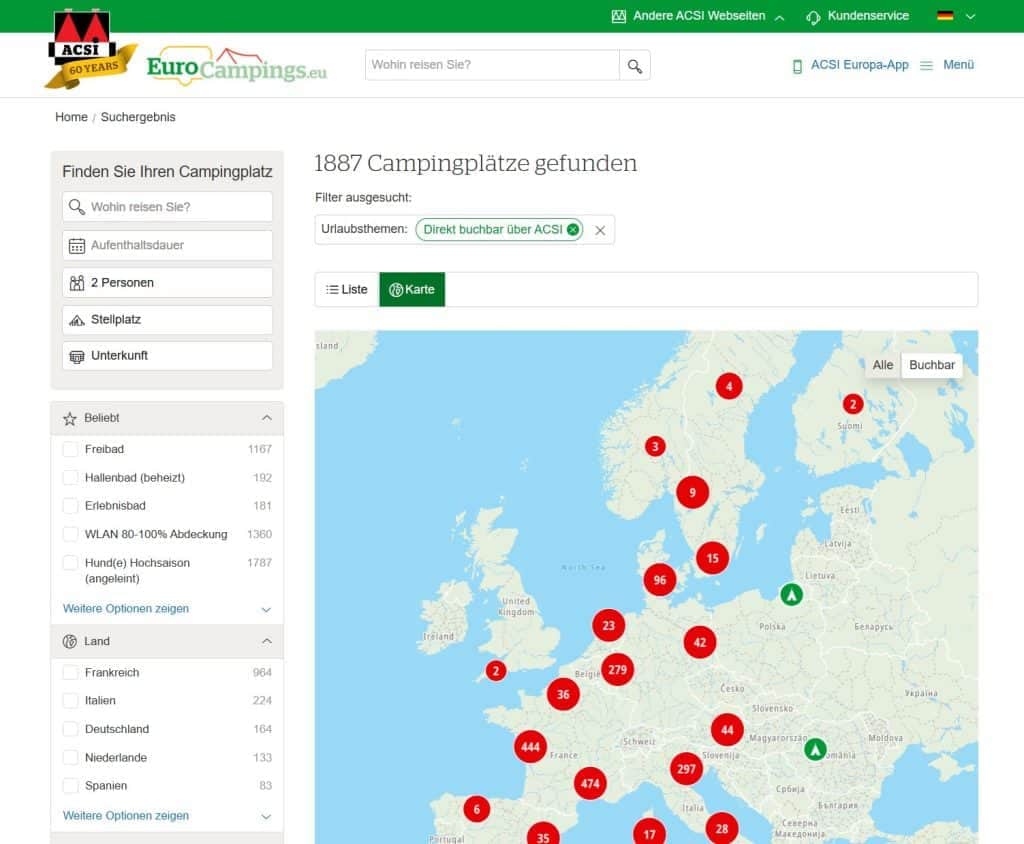Screen dimensions: 1024x844
Task: Click the 297 cluster marker in northern Italy
Action: click(686, 769)
